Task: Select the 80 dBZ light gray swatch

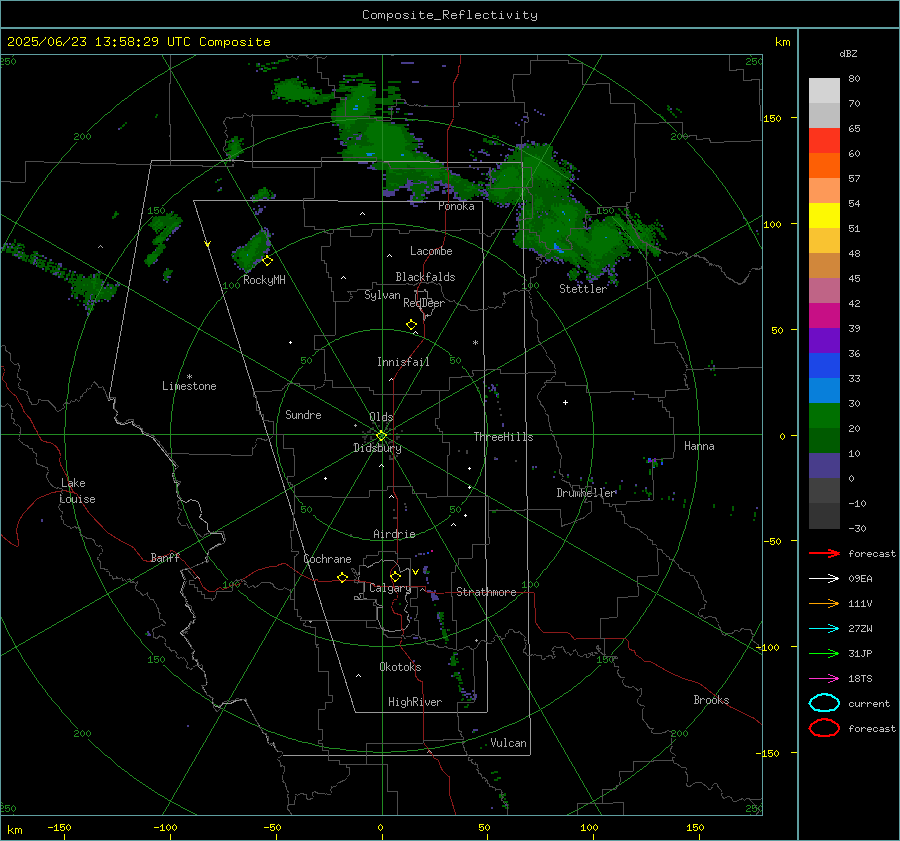Action: [x=824, y=90]
